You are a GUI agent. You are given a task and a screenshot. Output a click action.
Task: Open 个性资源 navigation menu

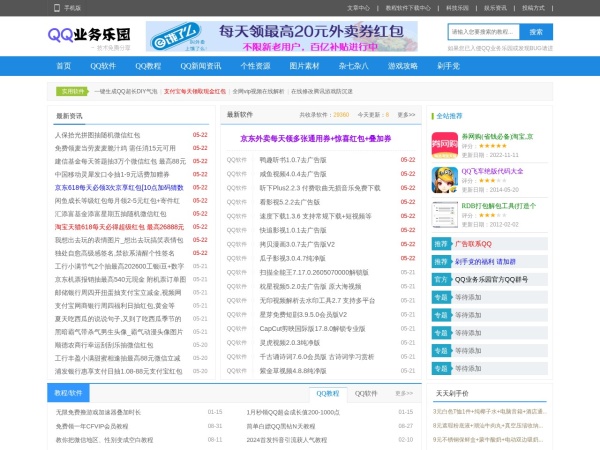(x=255, y=66)
